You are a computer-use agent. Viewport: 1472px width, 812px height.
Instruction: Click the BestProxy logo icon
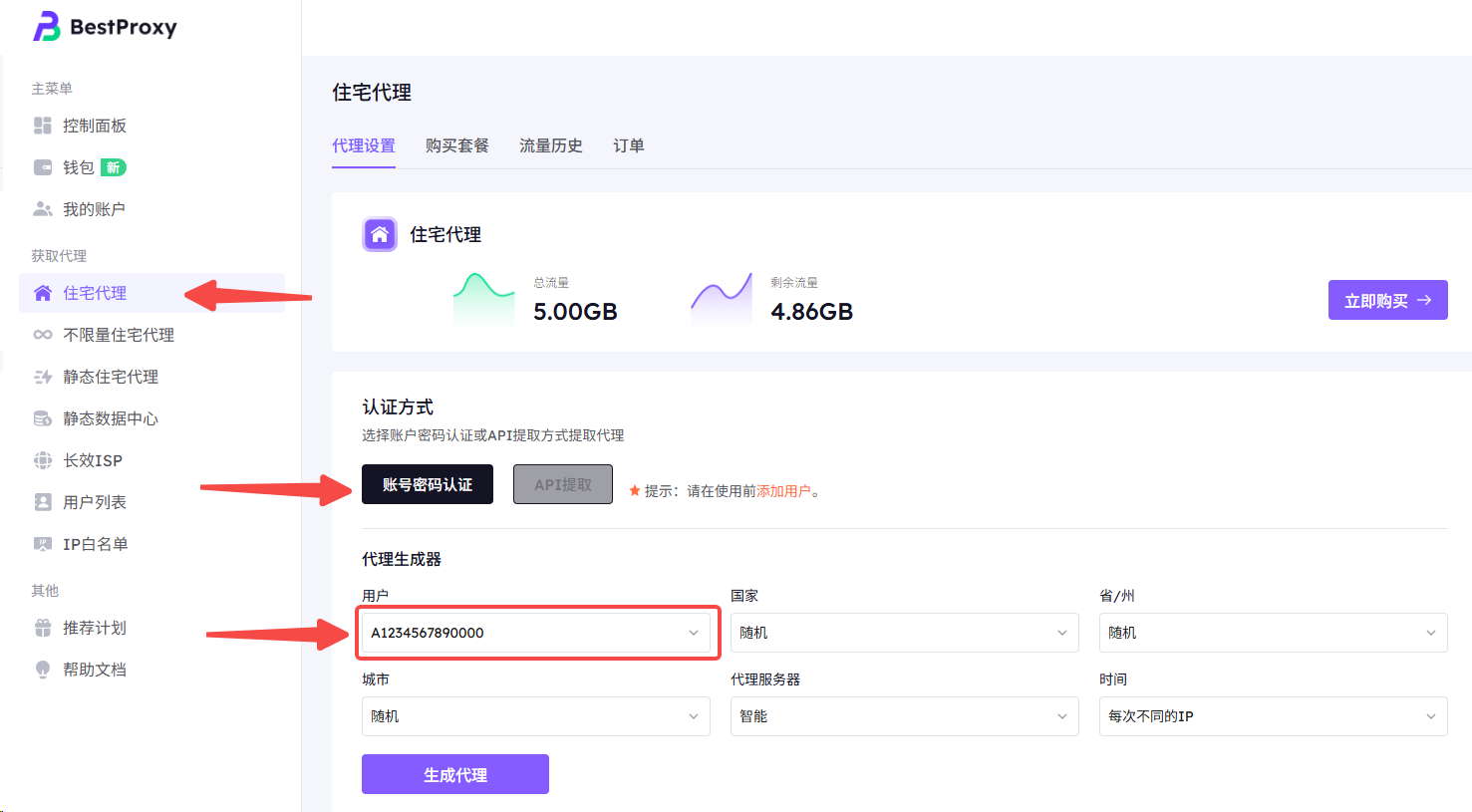click(46, 27)
